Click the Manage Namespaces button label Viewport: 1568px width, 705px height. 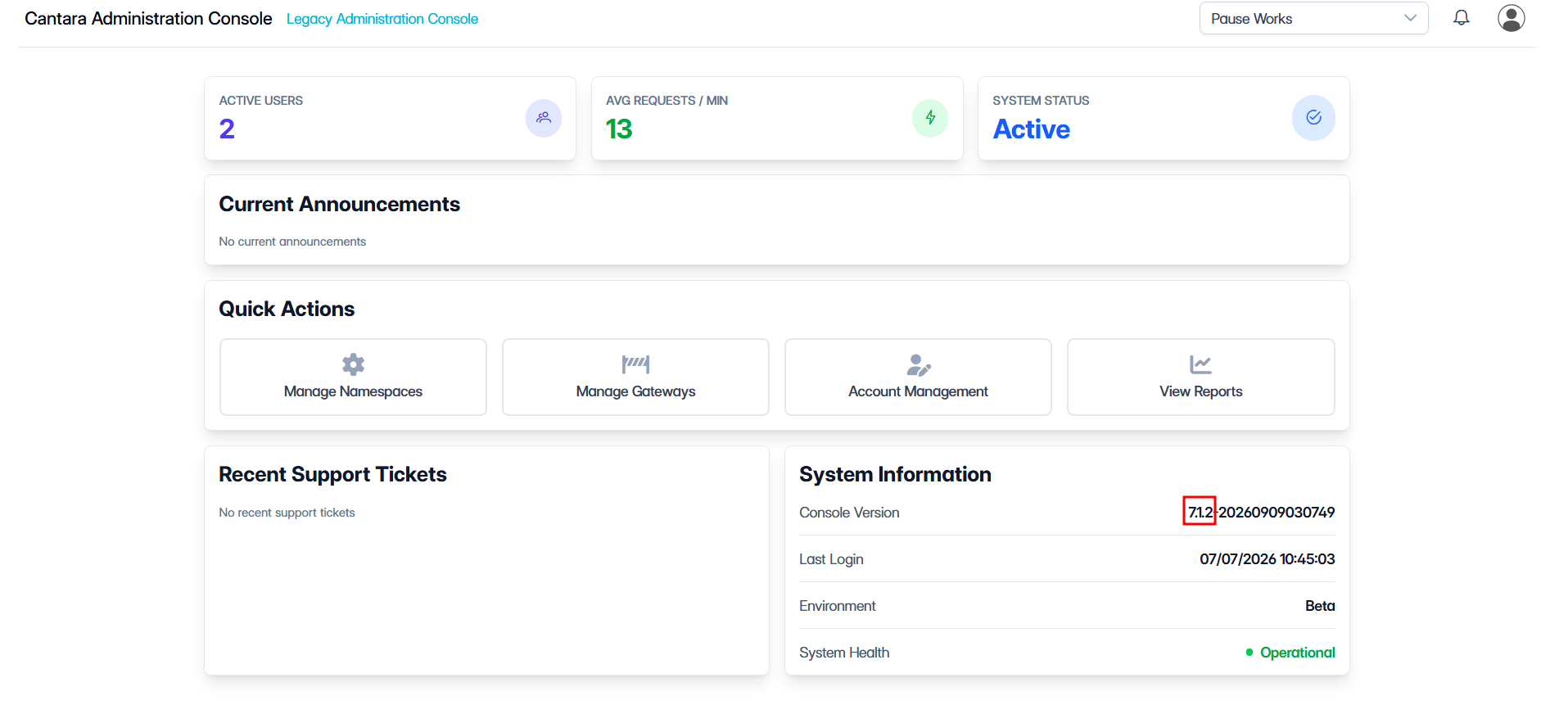353,391
